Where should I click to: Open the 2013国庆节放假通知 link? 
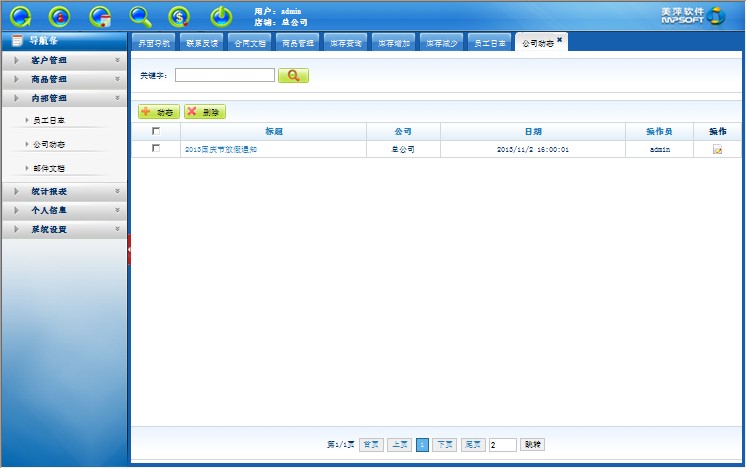click(x=220, y=149)
